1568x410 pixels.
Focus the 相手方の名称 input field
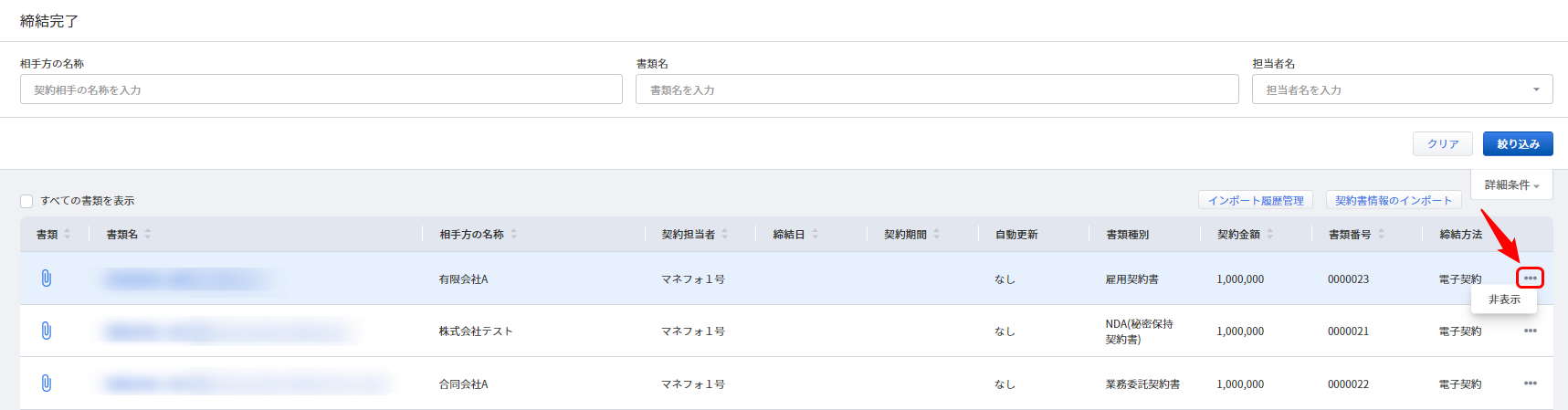point(321,89)
